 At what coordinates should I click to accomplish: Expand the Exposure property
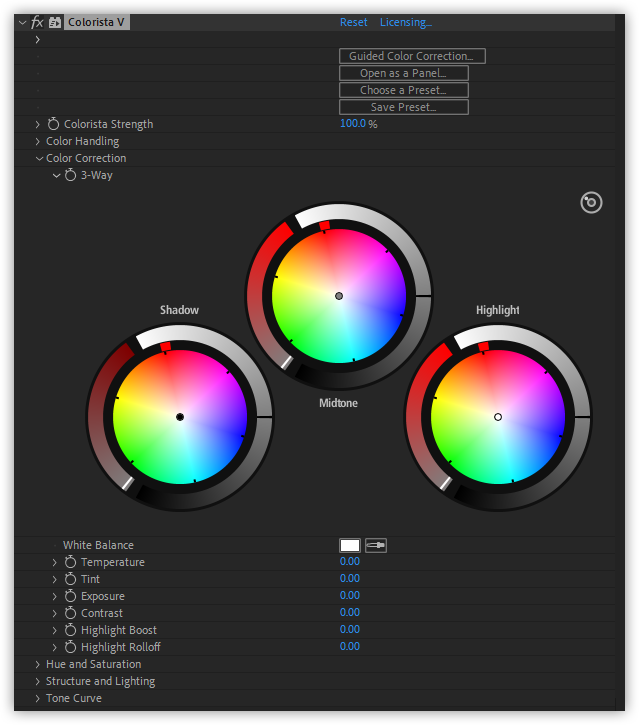click(55, 596)
